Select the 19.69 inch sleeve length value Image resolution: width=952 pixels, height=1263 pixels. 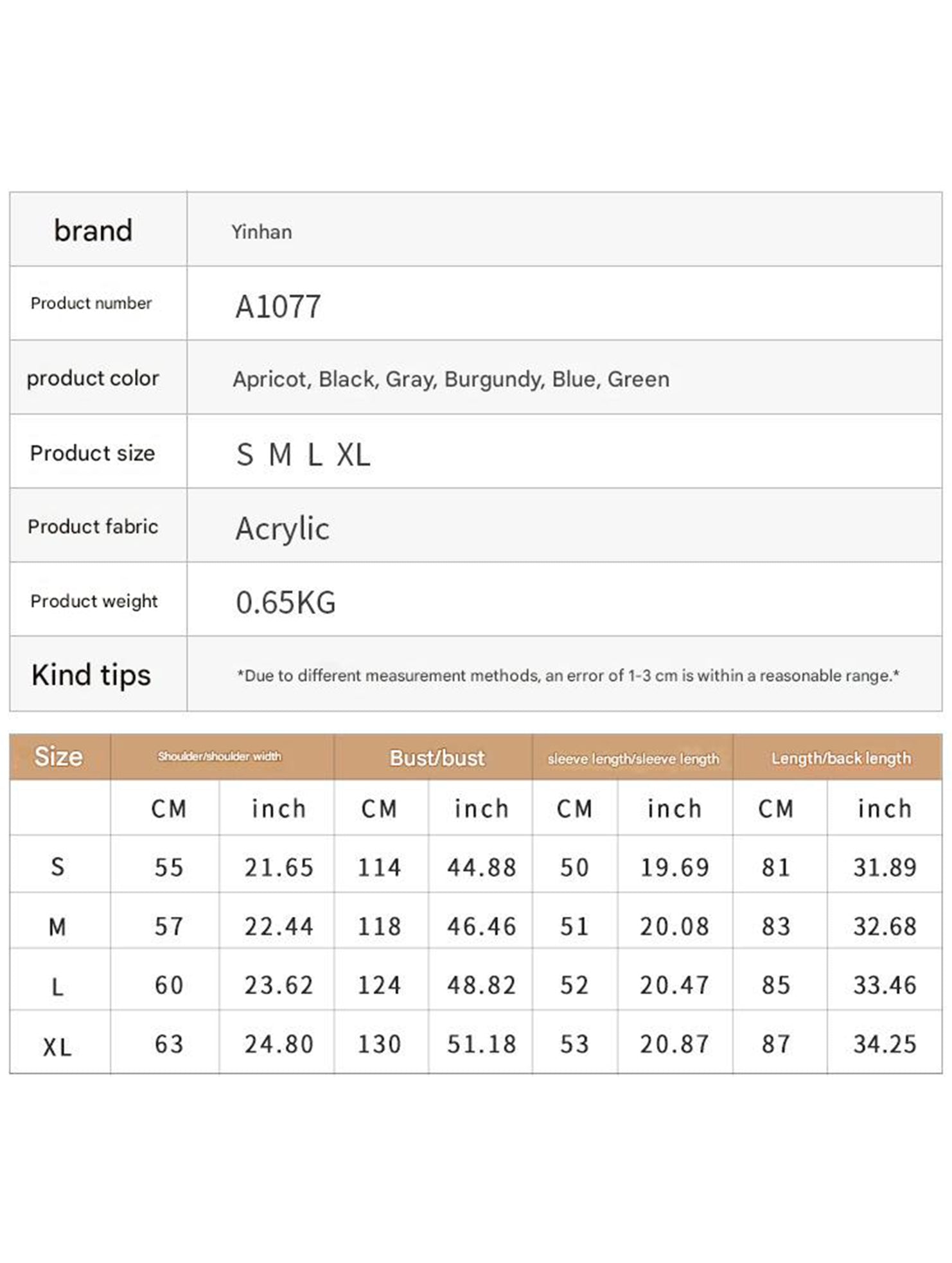click(x=674, y=868)
